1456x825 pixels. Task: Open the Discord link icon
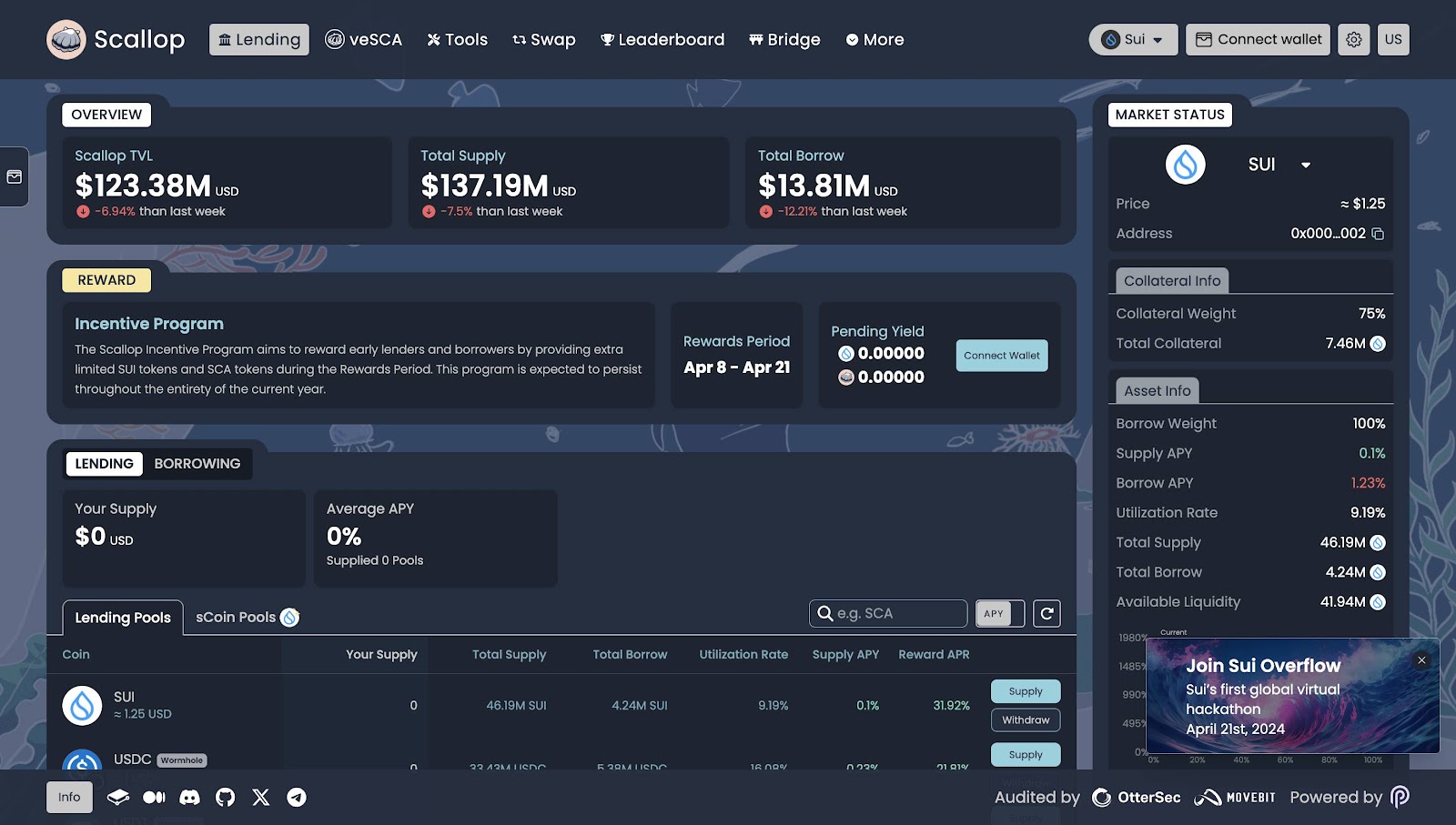(189, 798)
